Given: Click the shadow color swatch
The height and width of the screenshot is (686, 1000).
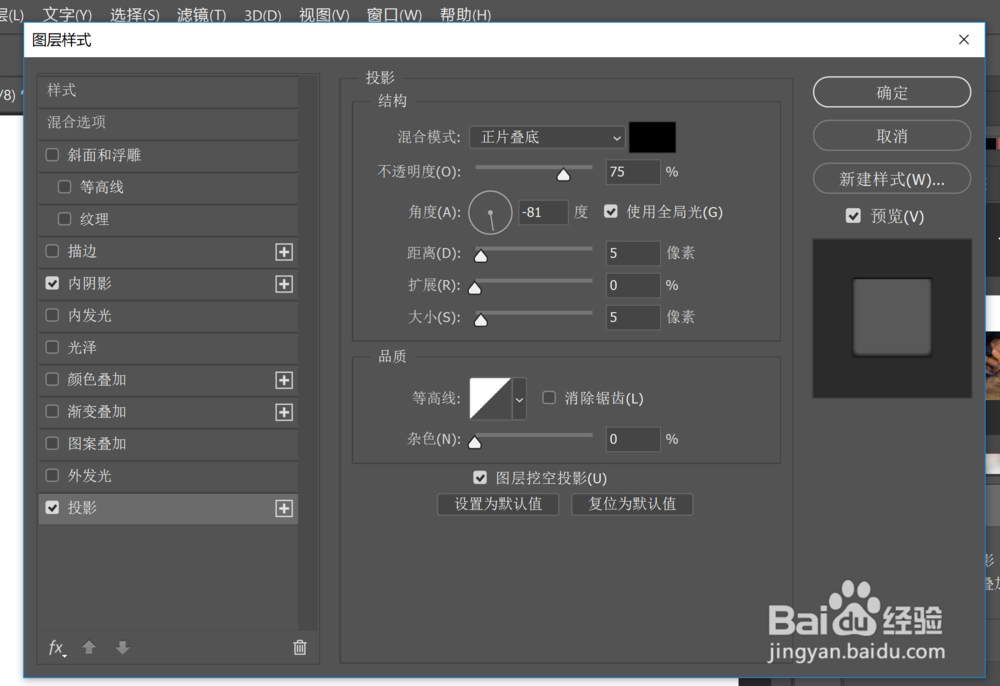Looking at the screenshot, I should 652,137.
